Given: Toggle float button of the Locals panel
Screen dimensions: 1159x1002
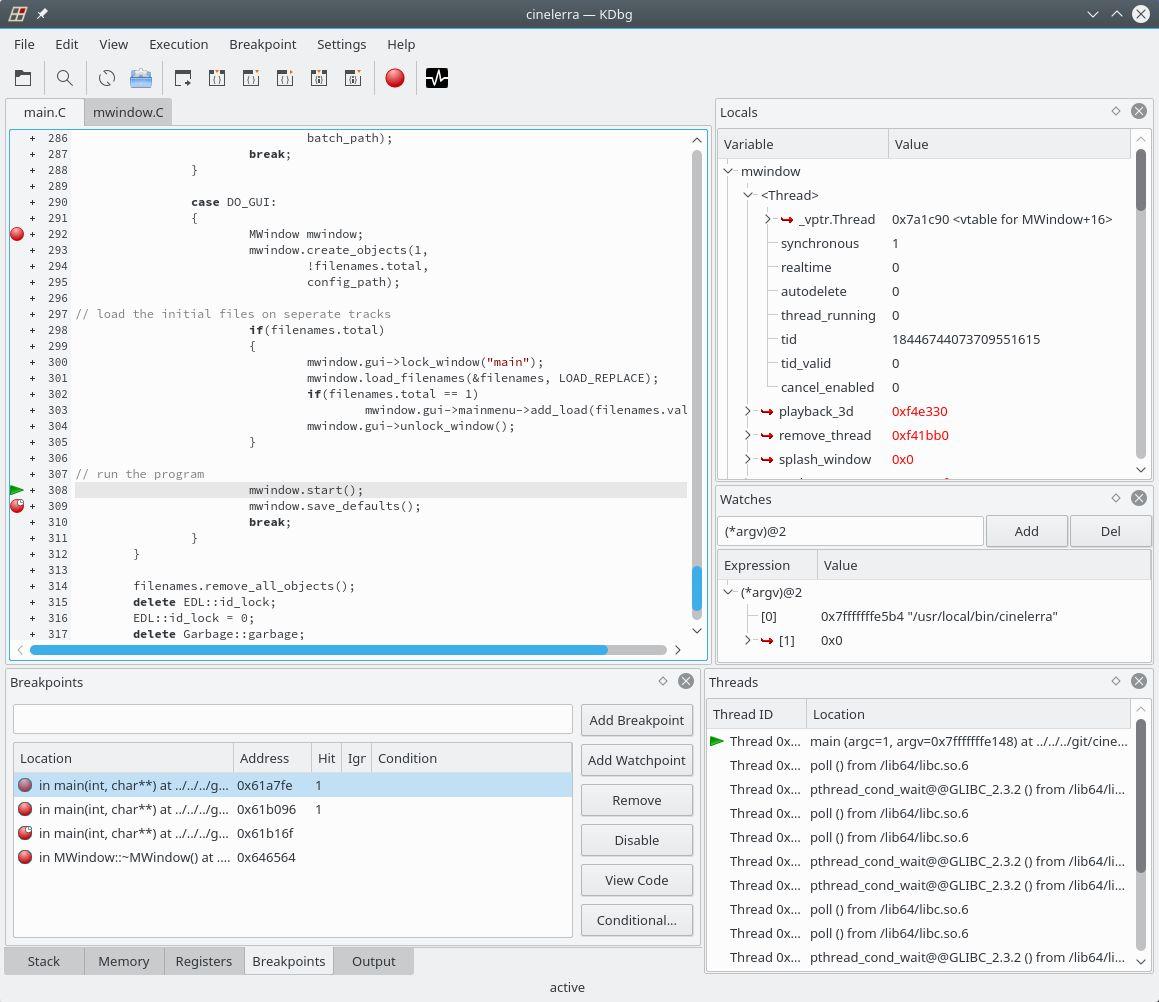Looking at the screenshot, I should [1116, 111].
